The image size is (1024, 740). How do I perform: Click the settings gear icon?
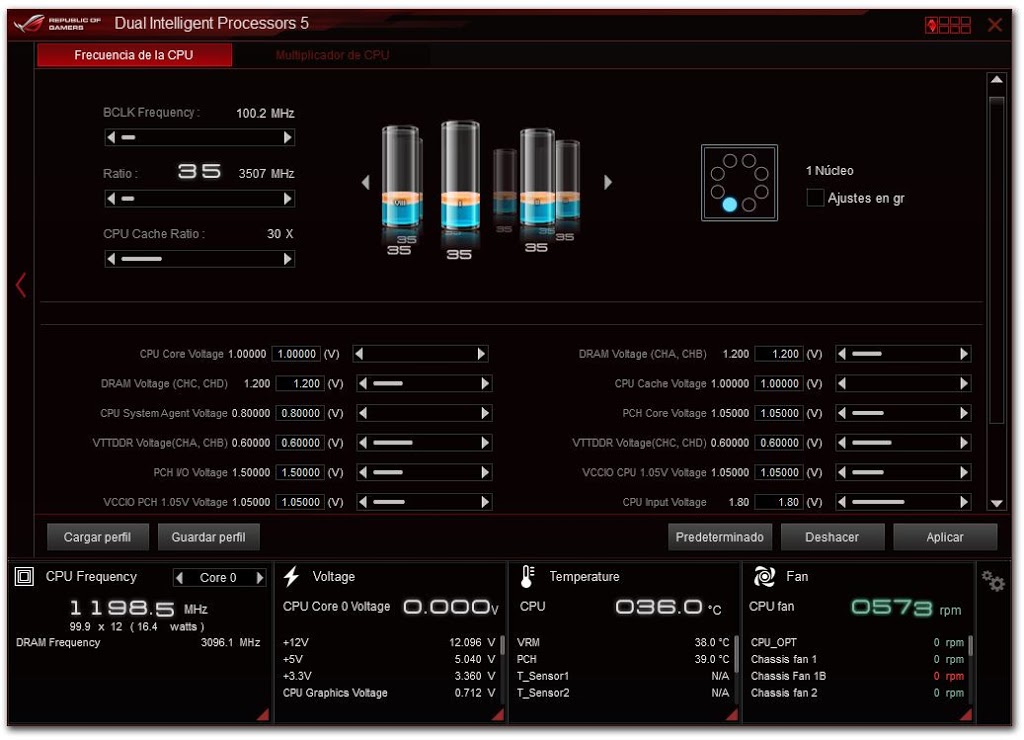pyautogui.click(x=993, y=581)
